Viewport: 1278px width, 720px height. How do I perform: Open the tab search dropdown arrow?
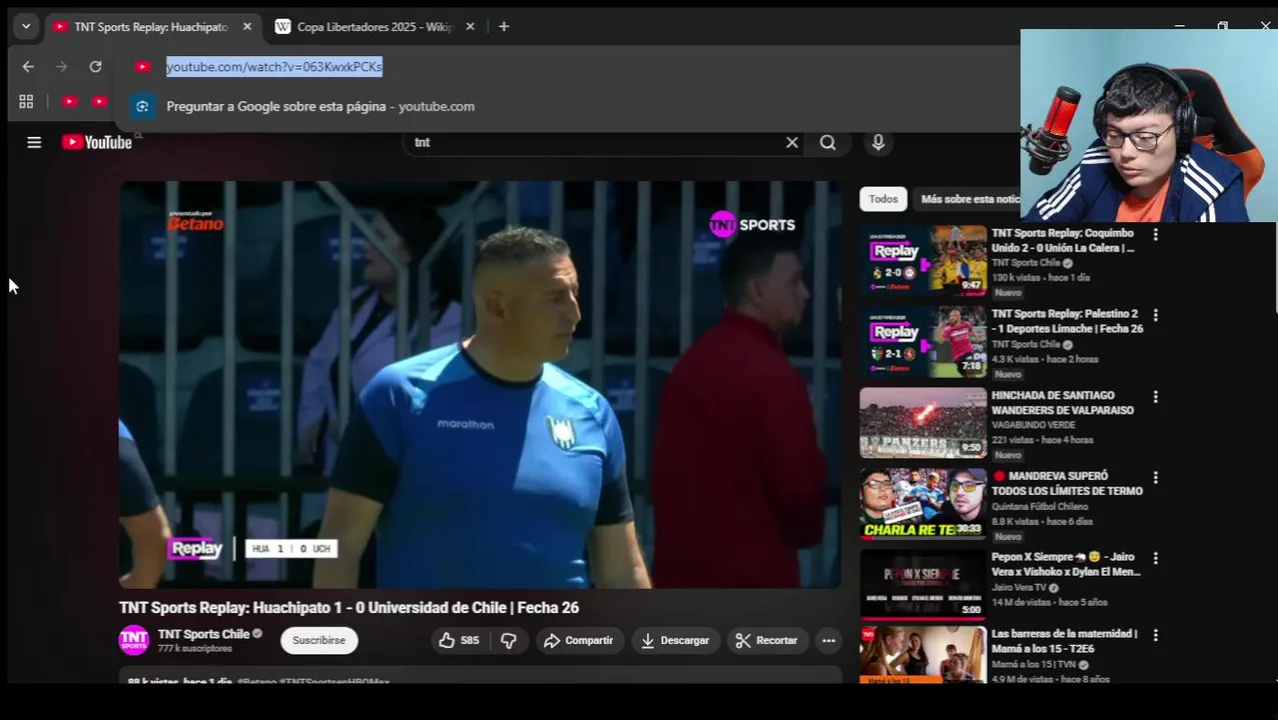pyautogui.click(x=26, y=27)
